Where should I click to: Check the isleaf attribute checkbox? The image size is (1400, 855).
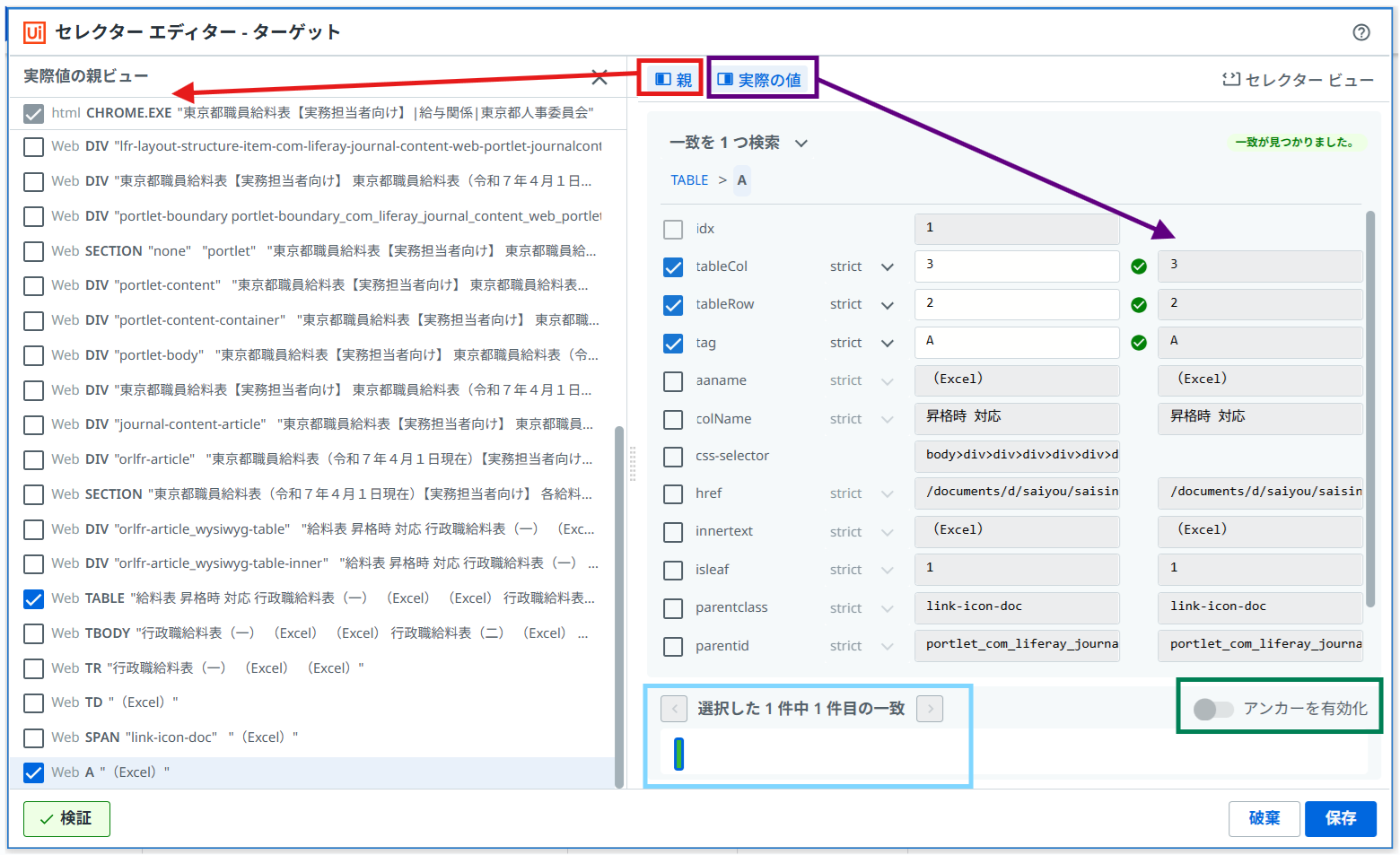click(x=673, y=571)
